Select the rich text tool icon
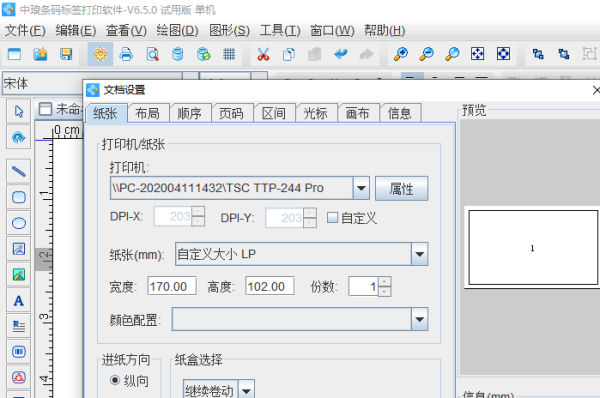The image size is (600, 398). pyautogui.click(x=18, y=326)
